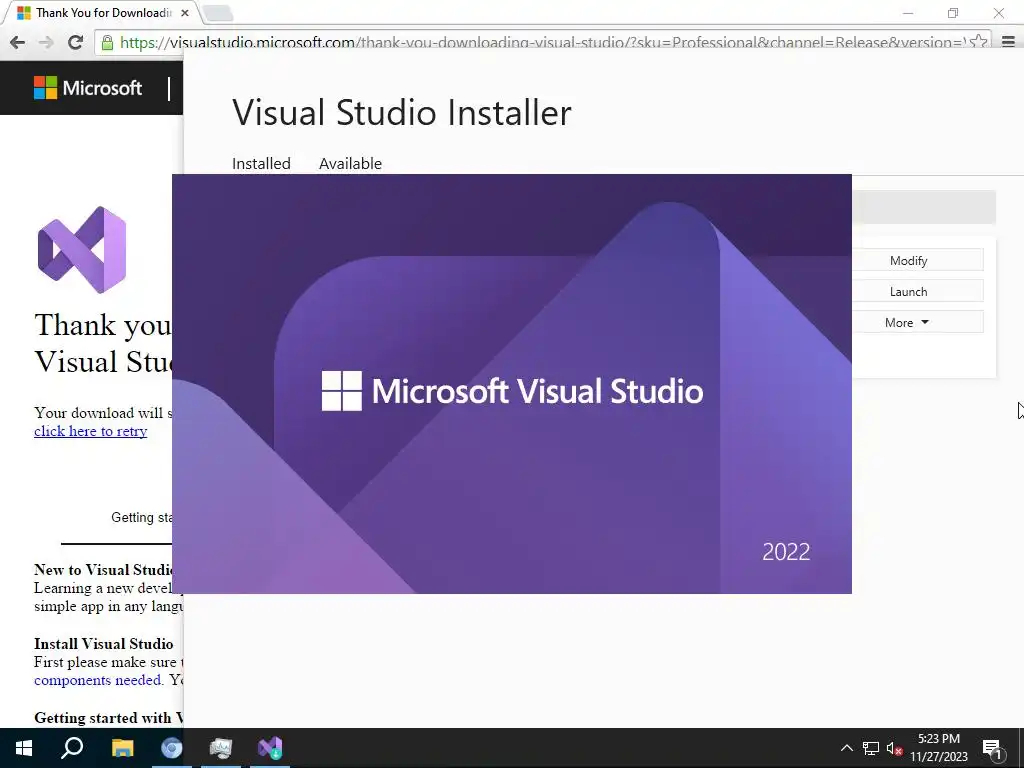
Task: Click the muted volume icon in the tray
Action: [x=895, y=748]
